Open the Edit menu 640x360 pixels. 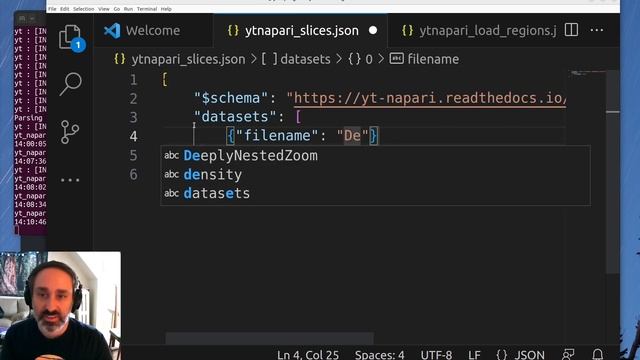tap(64, 9)
